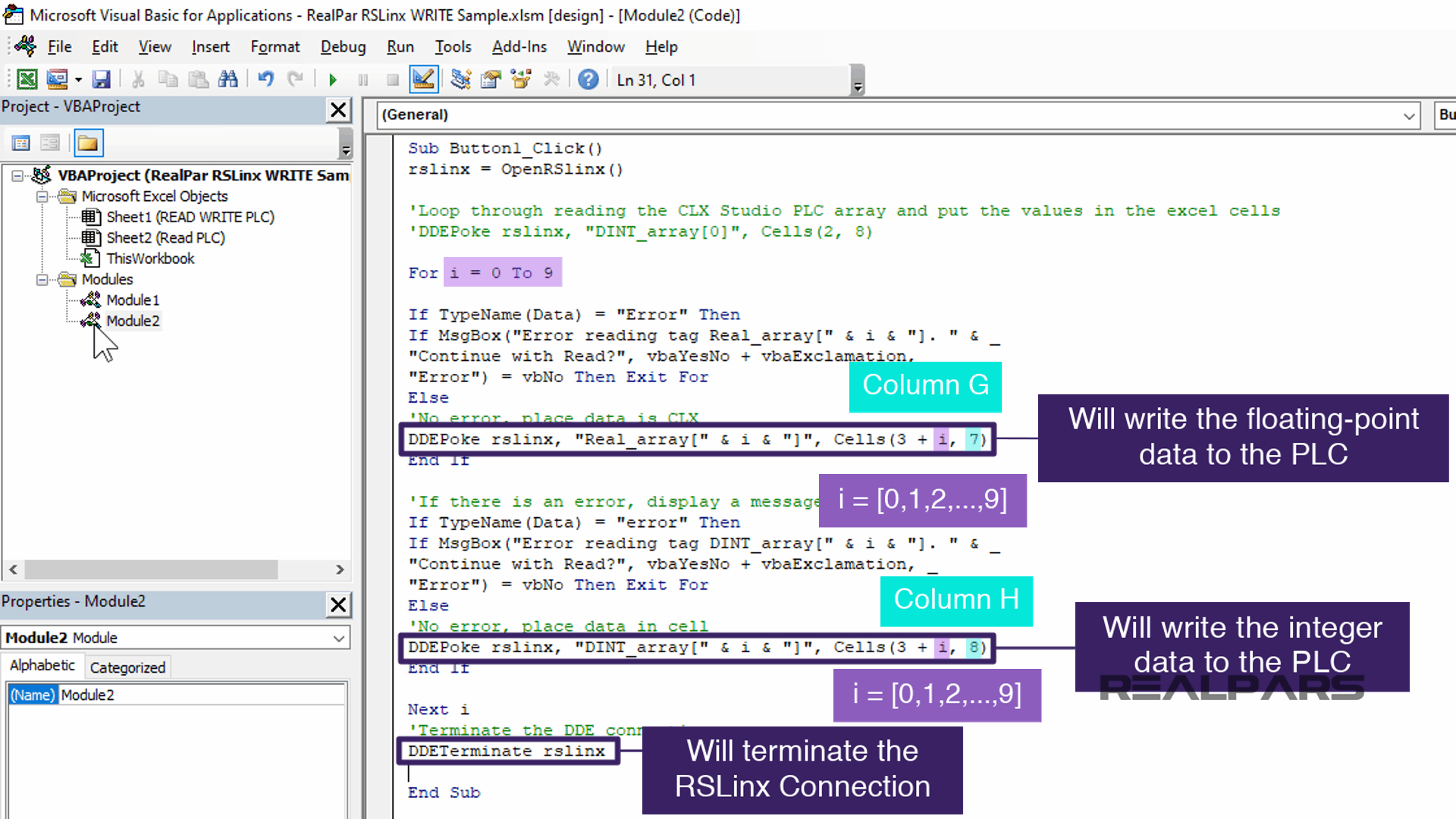The width and height of the screenshot is (1456, 819).
Task: Click the View Code icon in Project pane
Action: pos(20,143)
